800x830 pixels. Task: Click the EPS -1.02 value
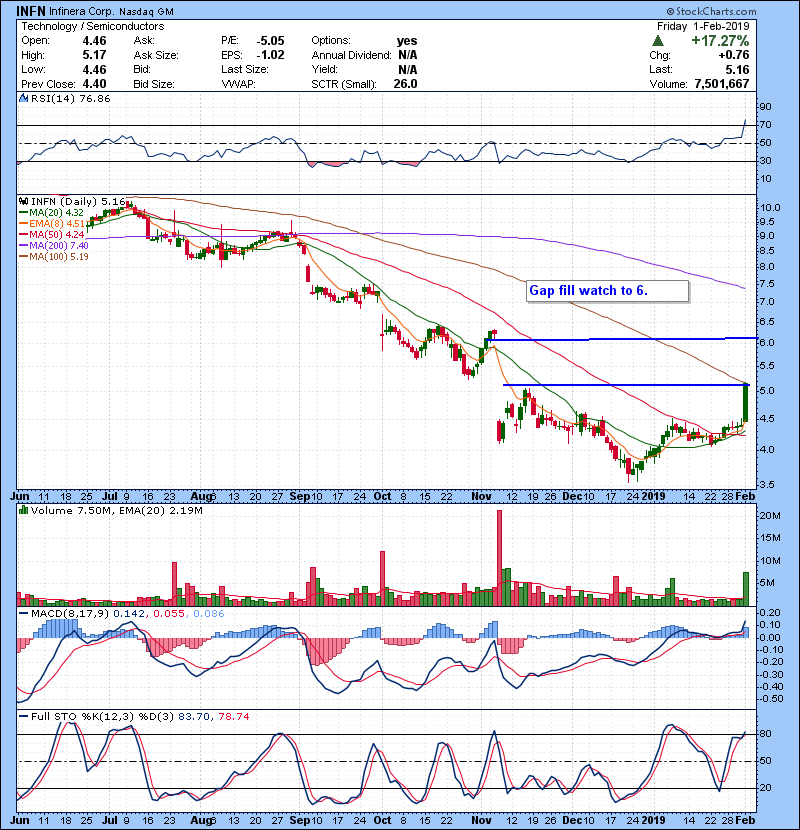point(270,55)
